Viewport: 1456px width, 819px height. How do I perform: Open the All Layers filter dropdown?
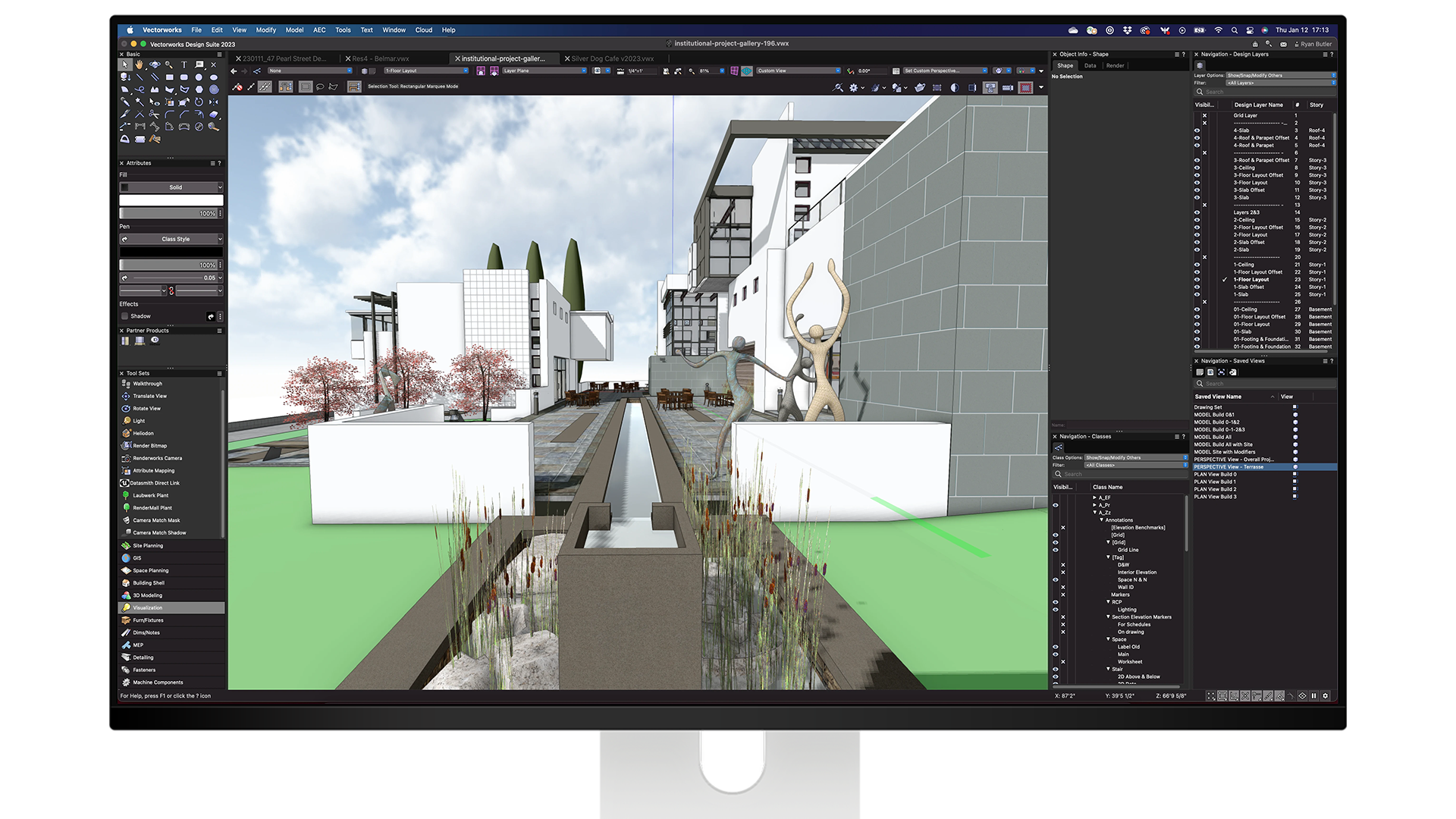(1281, 83)
